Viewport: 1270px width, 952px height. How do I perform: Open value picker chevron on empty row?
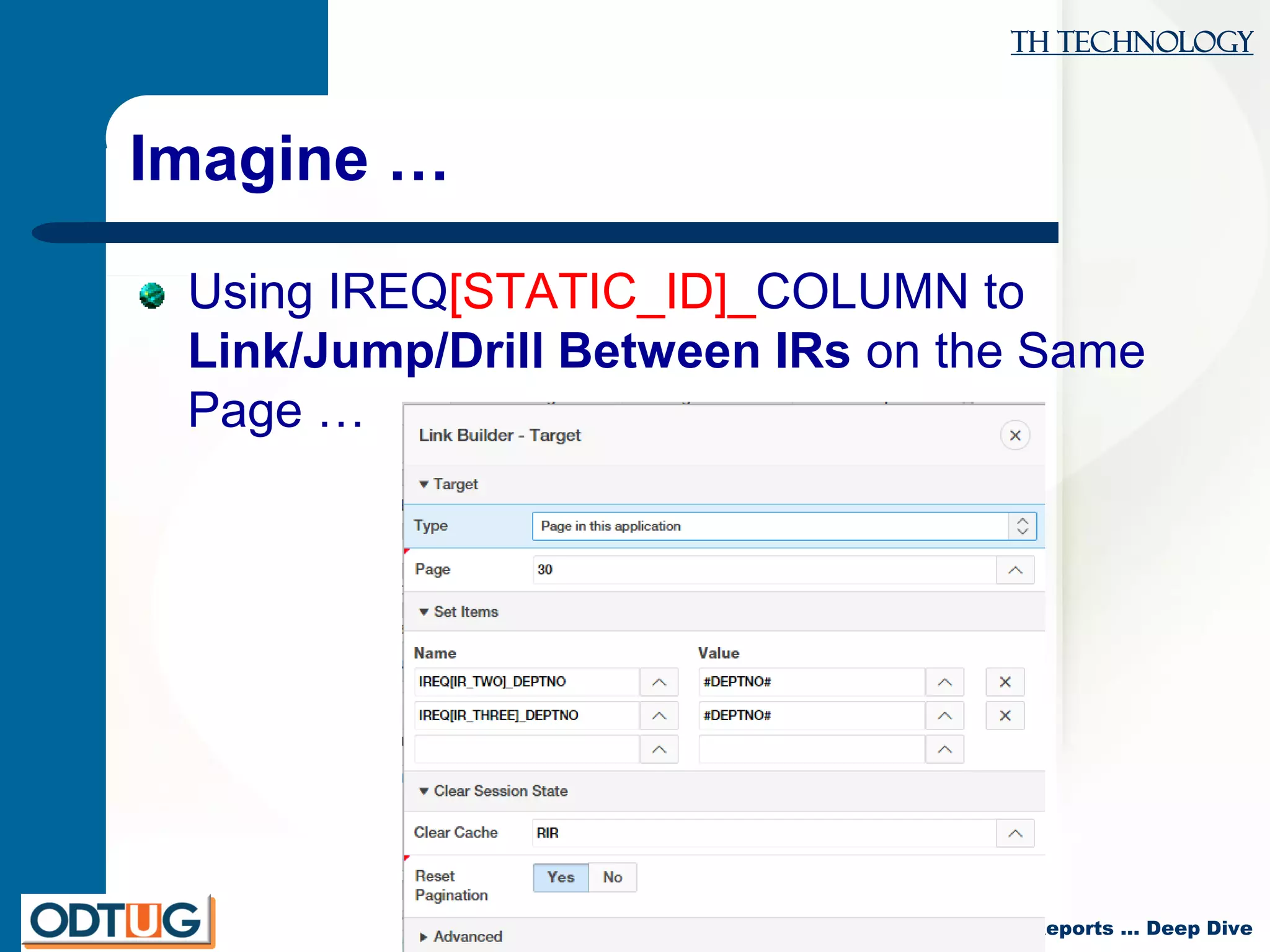pyautogui.click(x=944, y=749)
